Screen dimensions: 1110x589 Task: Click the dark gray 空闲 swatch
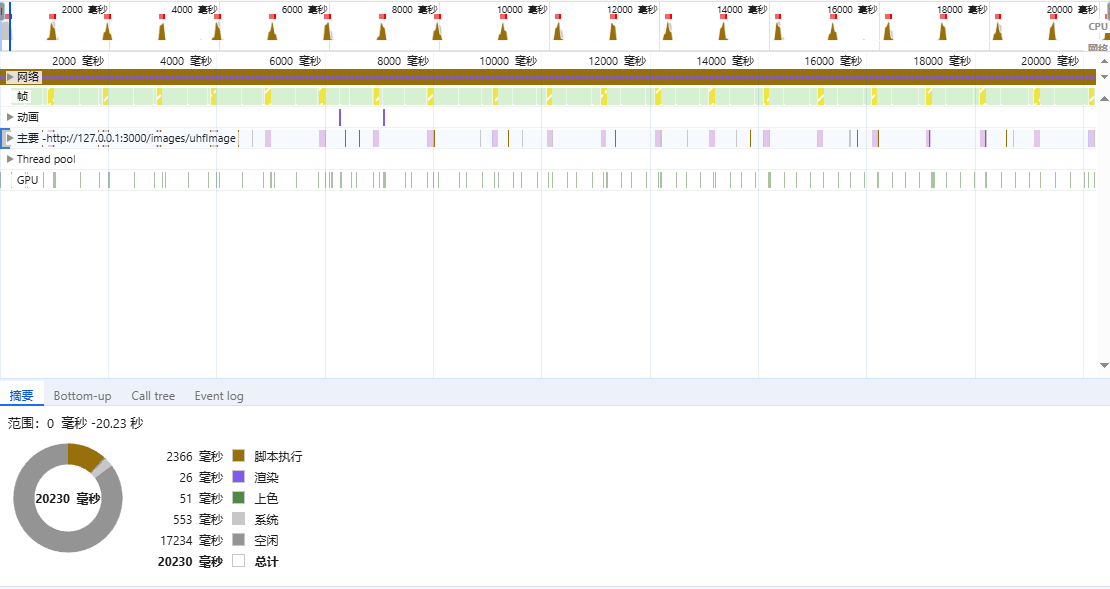(238, 540)
